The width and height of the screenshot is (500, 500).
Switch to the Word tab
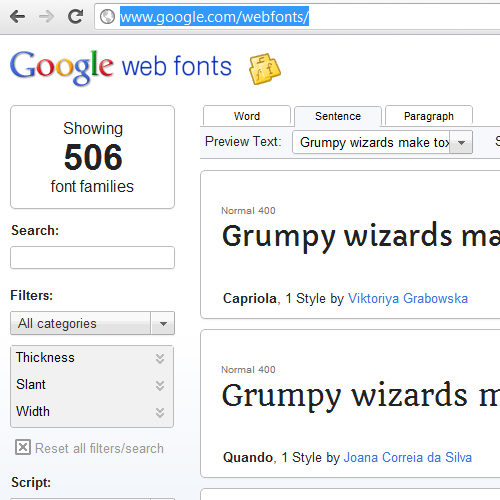pos(247,116)
